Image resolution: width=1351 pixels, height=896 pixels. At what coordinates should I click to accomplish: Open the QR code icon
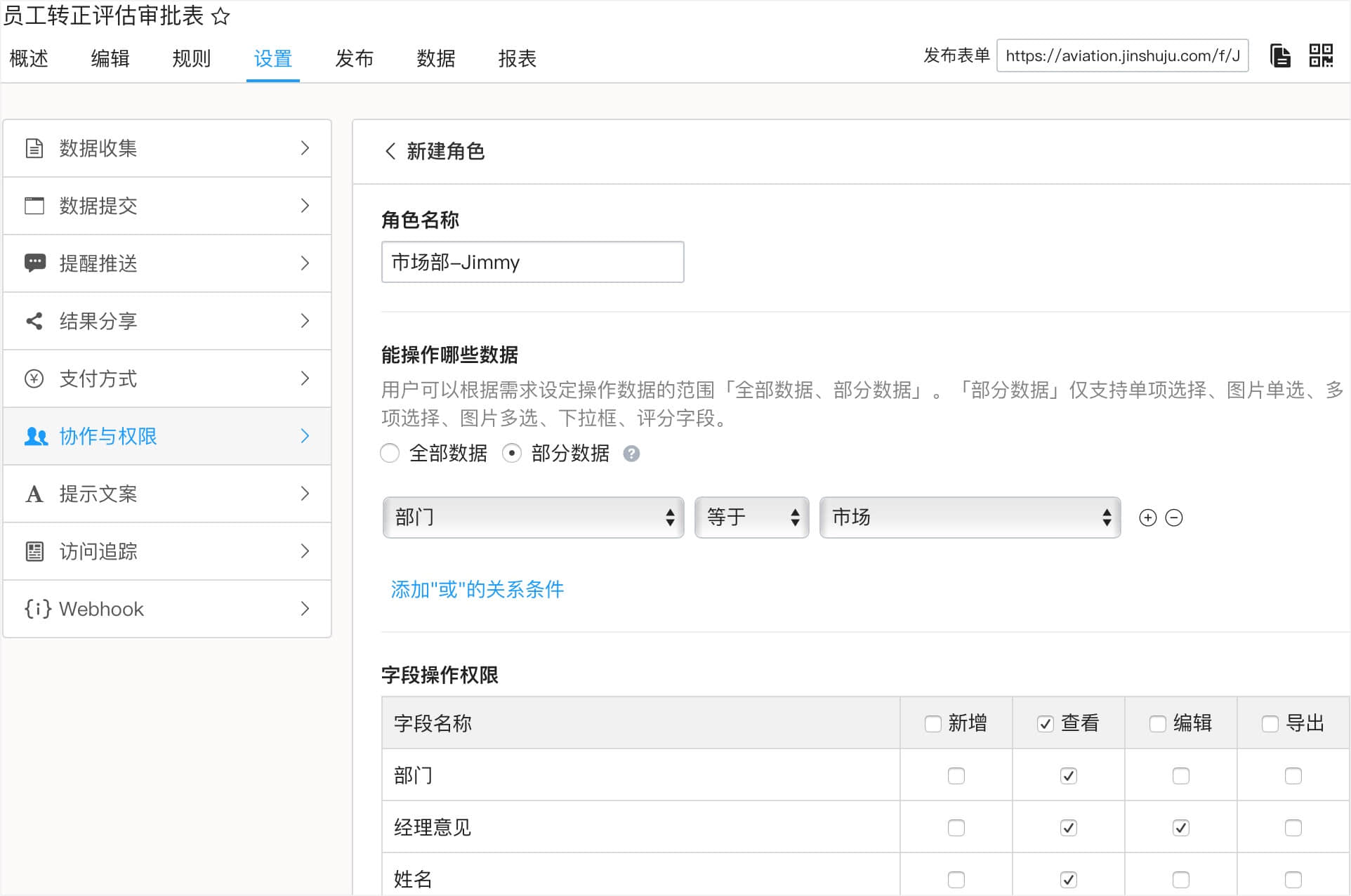coord(1321,55)
